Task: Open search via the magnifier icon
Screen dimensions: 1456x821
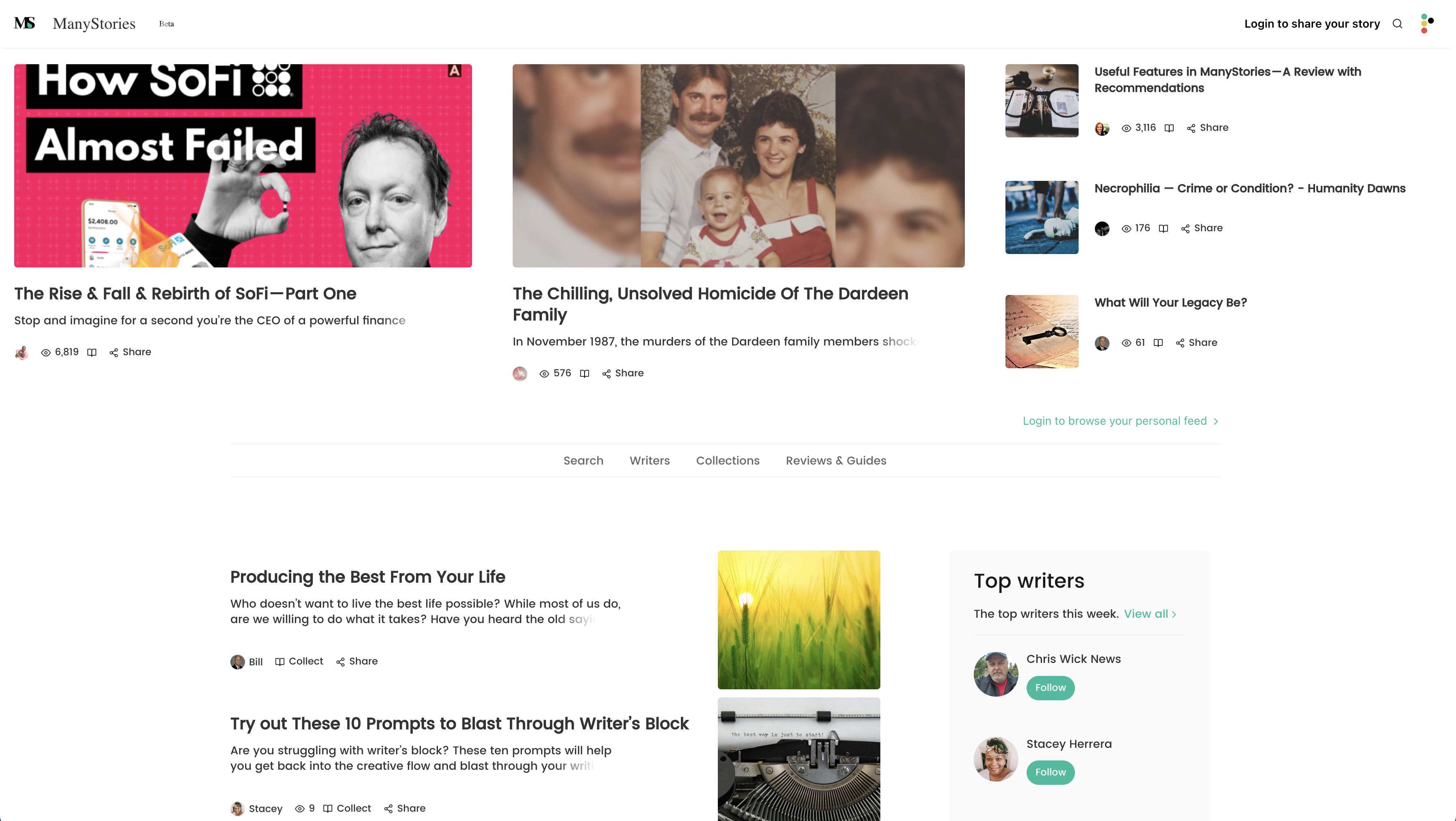Action: (1397, 24)
